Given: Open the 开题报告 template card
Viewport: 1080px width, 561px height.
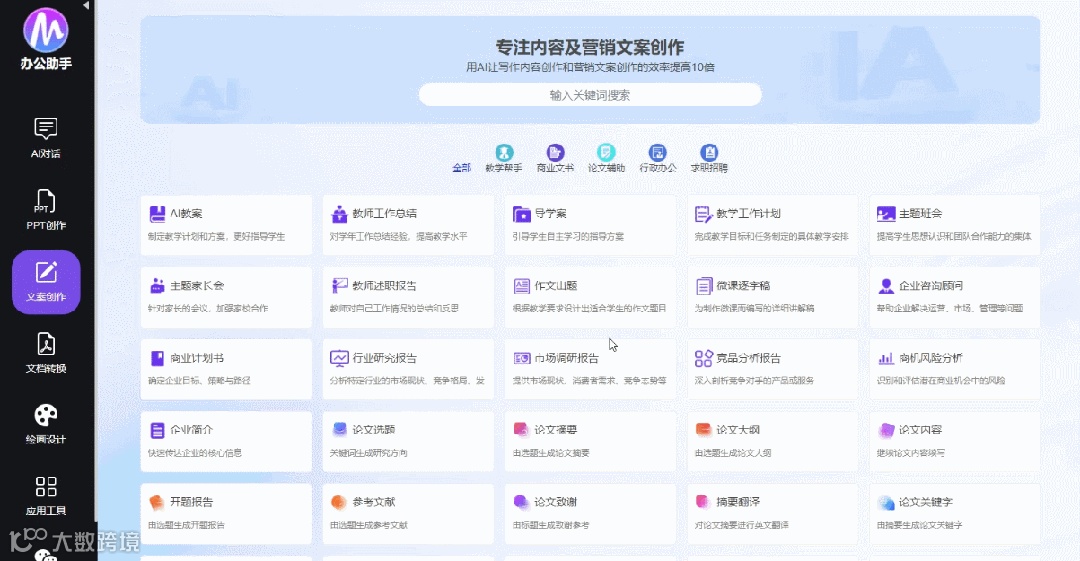Looking at the screenshot, I should (226, 513).
